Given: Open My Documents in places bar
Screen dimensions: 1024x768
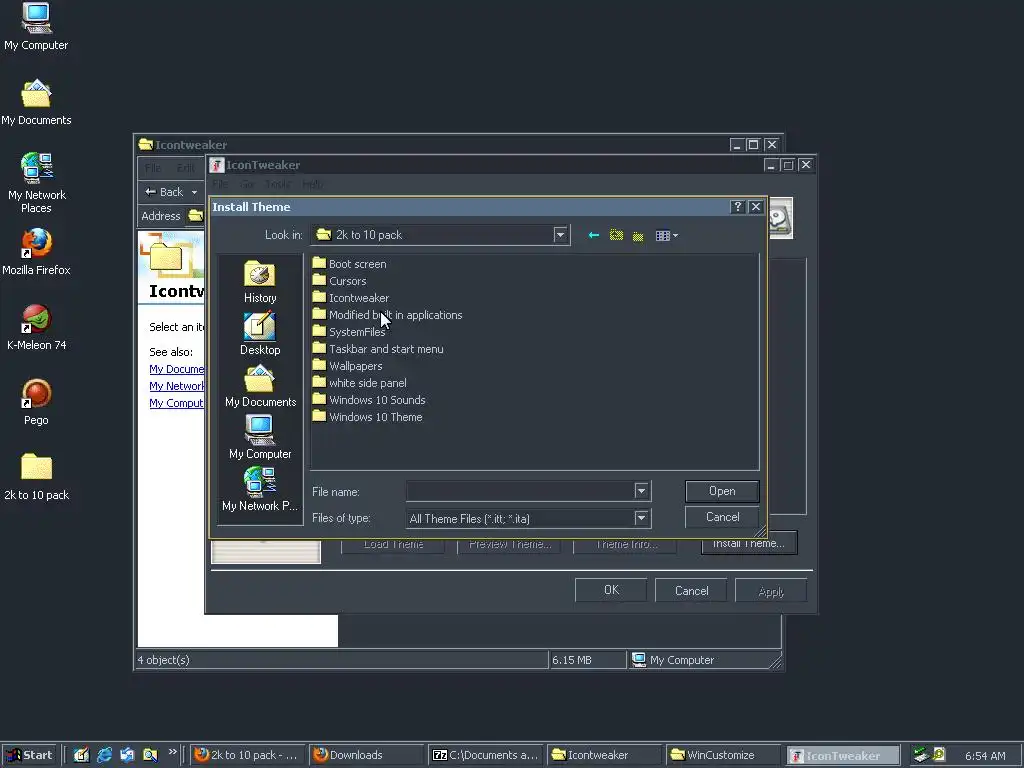Looking at the screenshot, I should tap(260, 386).
